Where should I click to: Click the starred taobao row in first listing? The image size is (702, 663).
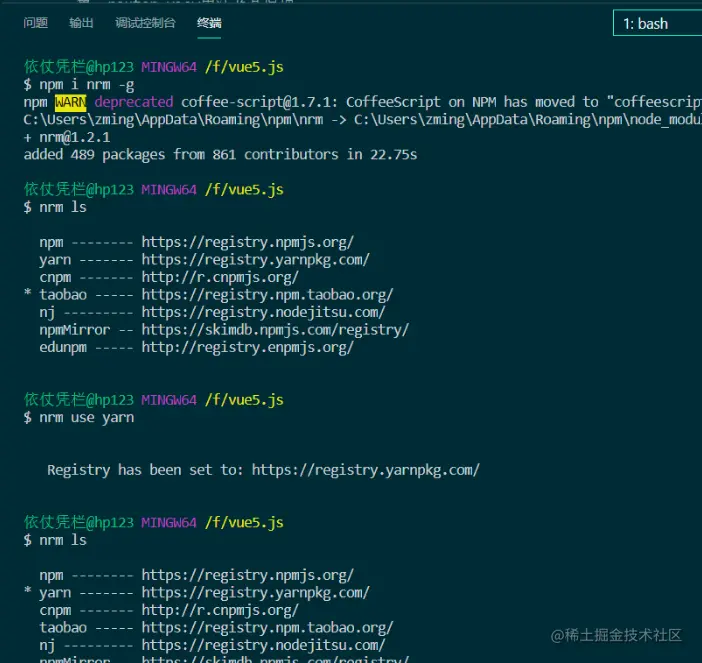tap(208, 295)
